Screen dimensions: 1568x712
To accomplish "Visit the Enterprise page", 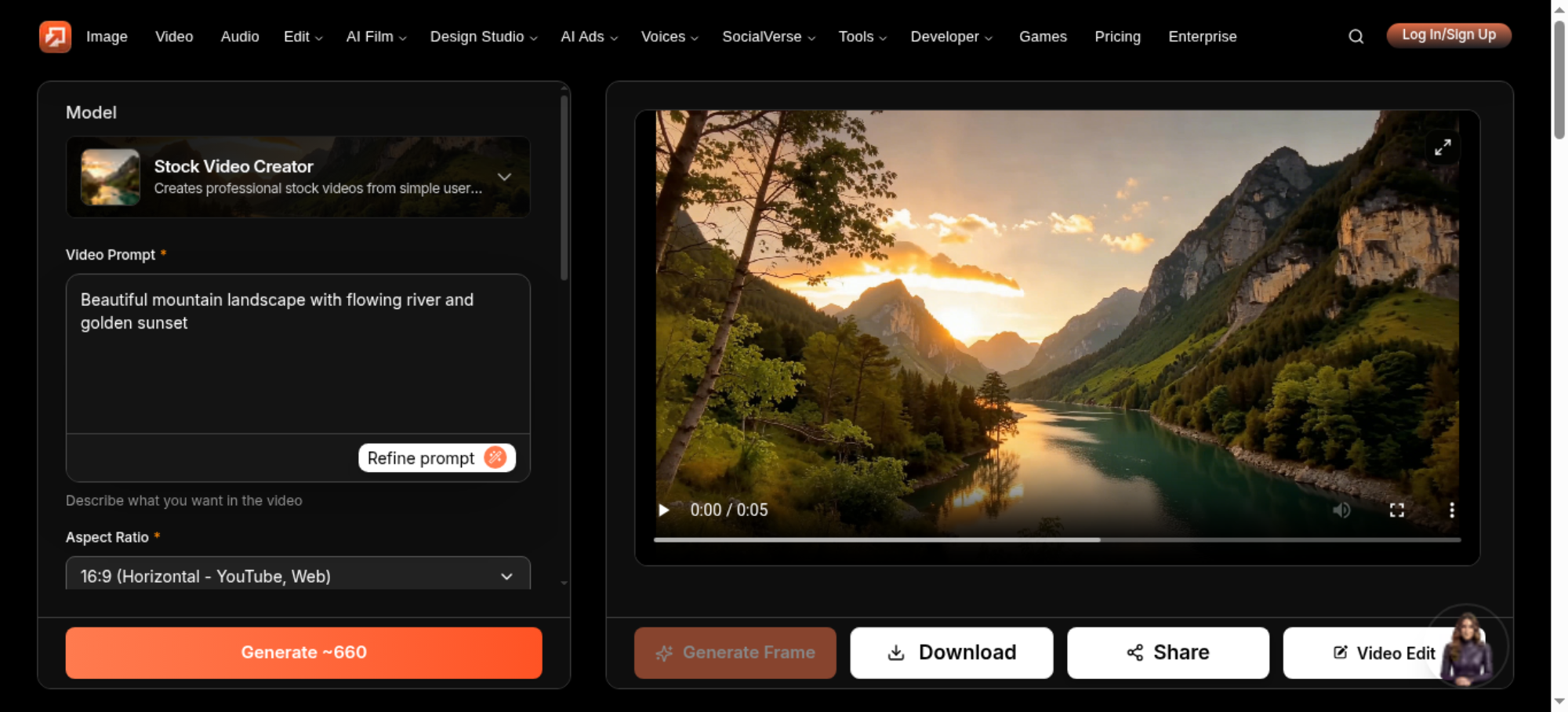I will [1203, 37].
